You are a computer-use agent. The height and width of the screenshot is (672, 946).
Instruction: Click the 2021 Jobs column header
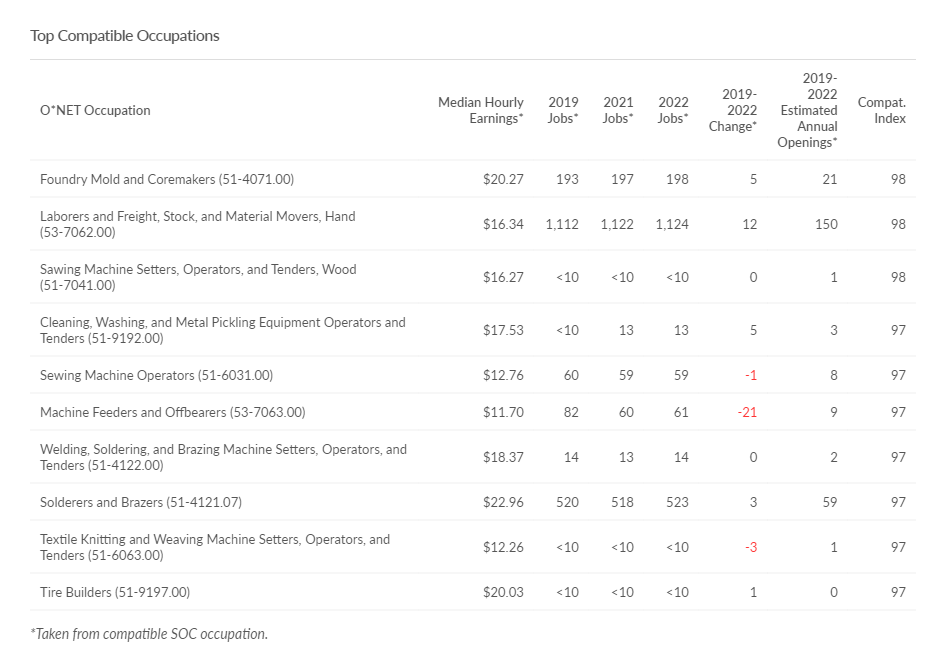tap(618, 110)
